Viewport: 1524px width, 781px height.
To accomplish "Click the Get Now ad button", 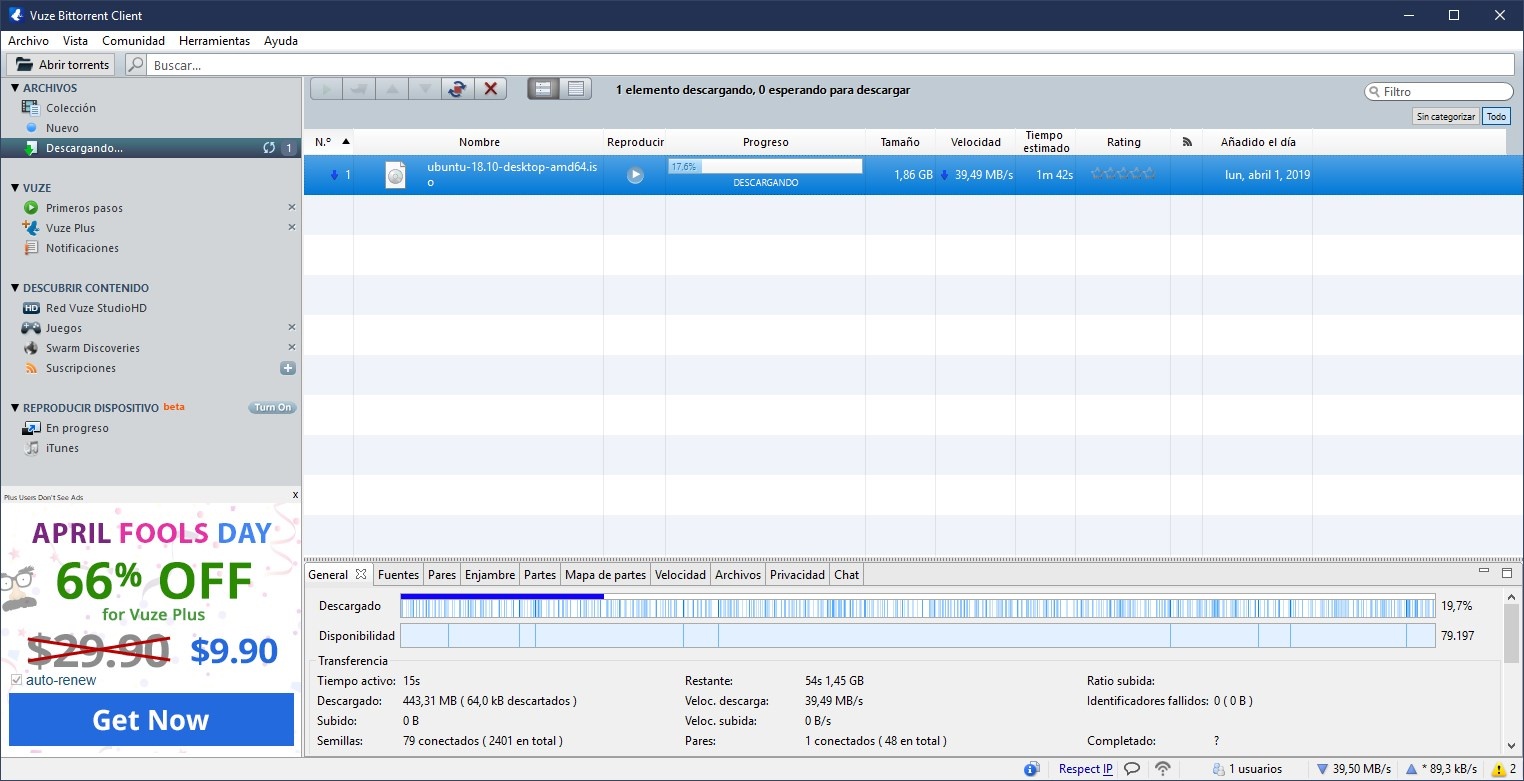I will (x=151, y=720).
